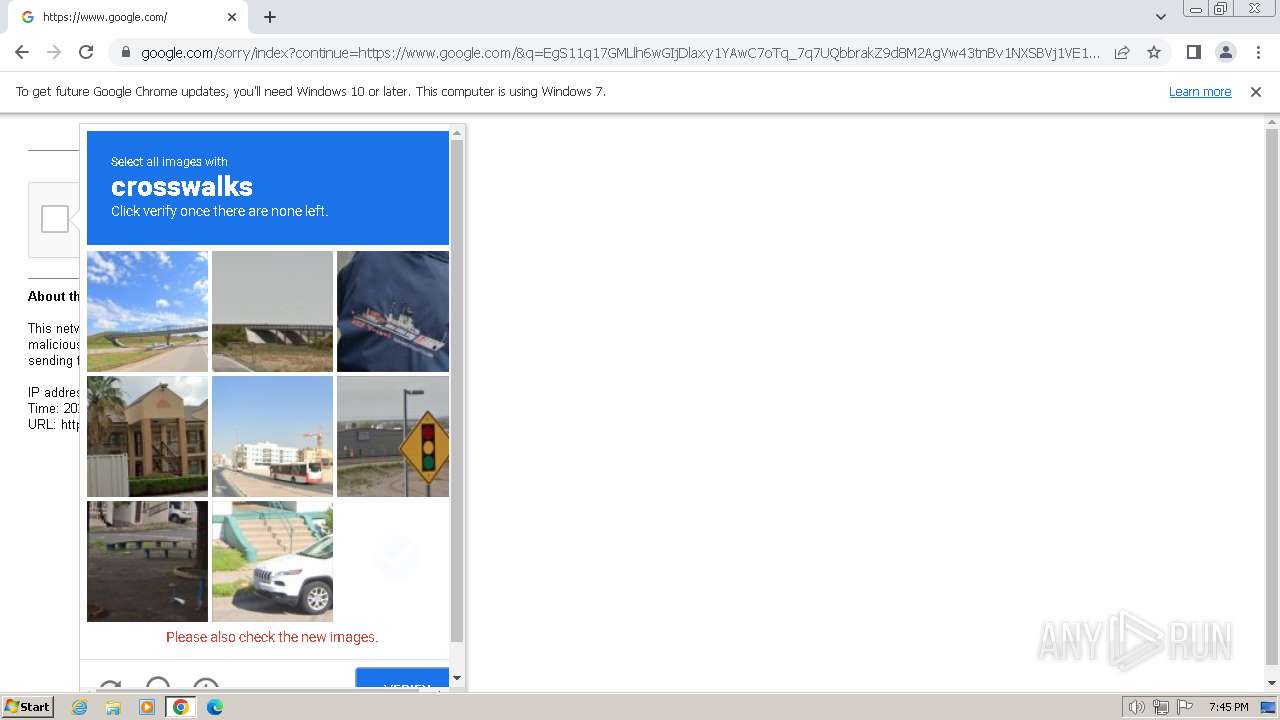
Task: Focus the address bar URL
Action: pyautogui.click(x=620, y=53)
